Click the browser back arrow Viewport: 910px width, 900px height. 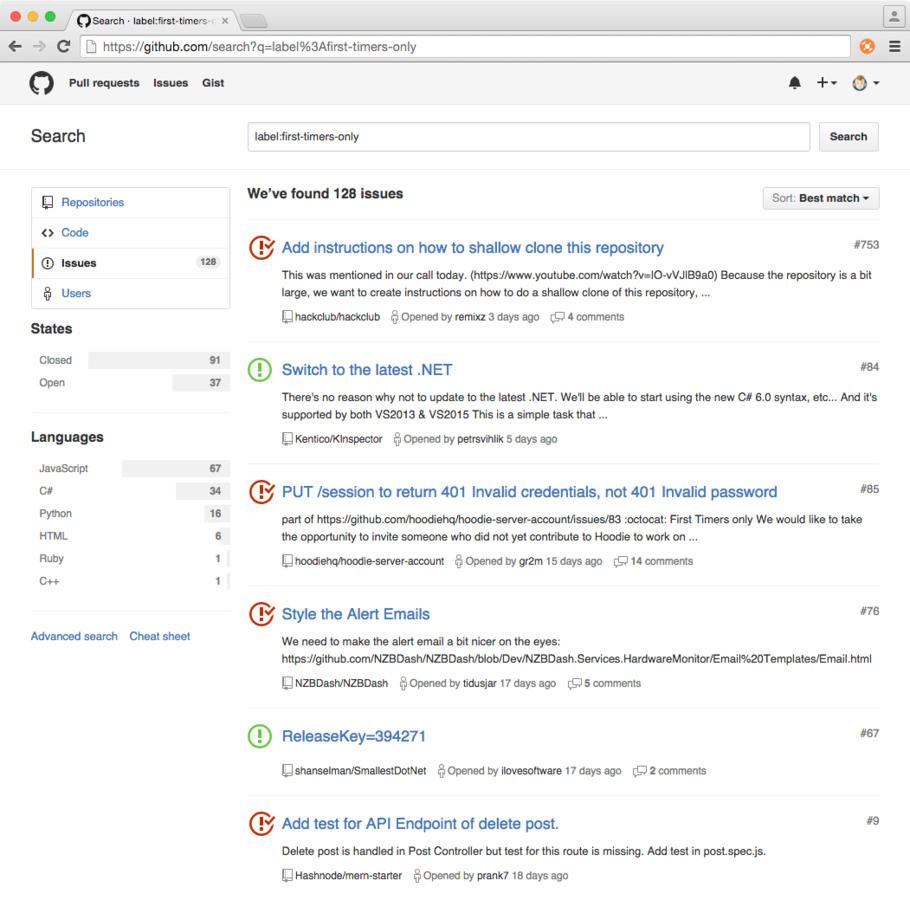[15, 46]
